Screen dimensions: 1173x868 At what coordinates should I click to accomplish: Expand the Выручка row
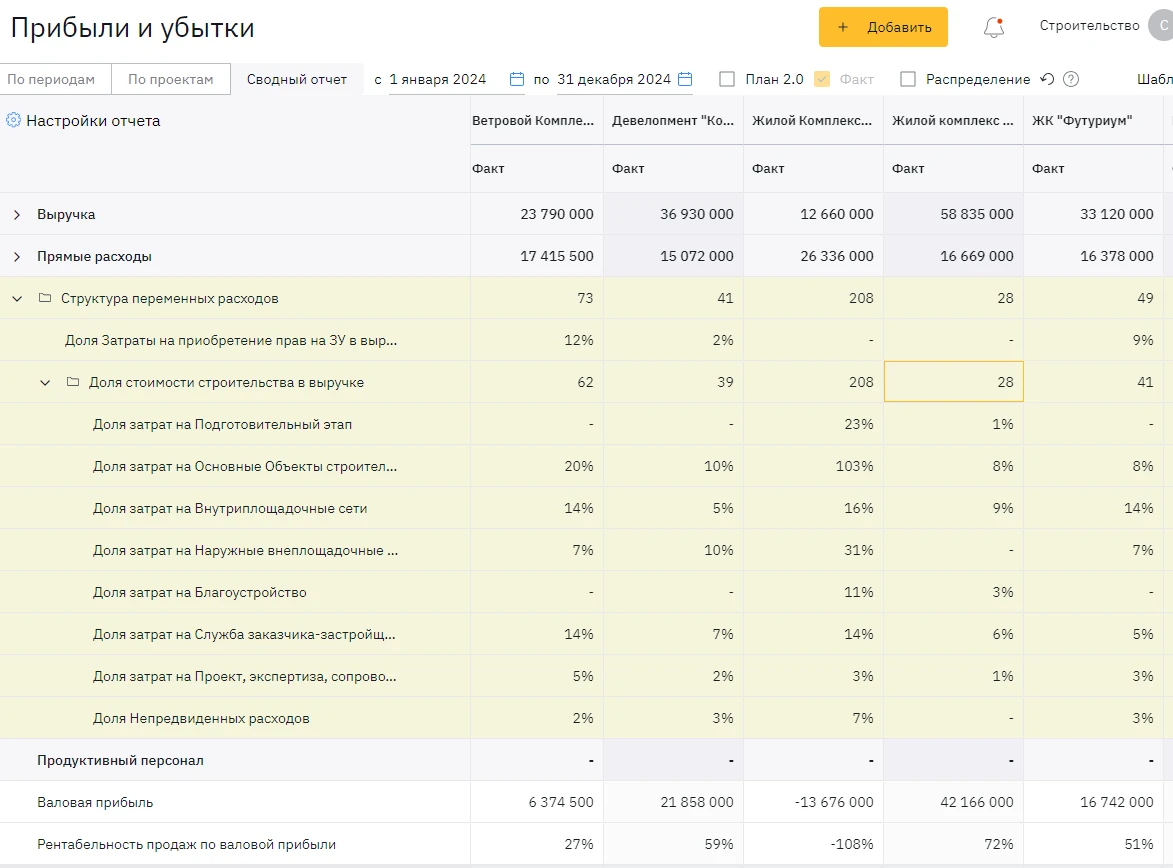(x=17, y=214)
